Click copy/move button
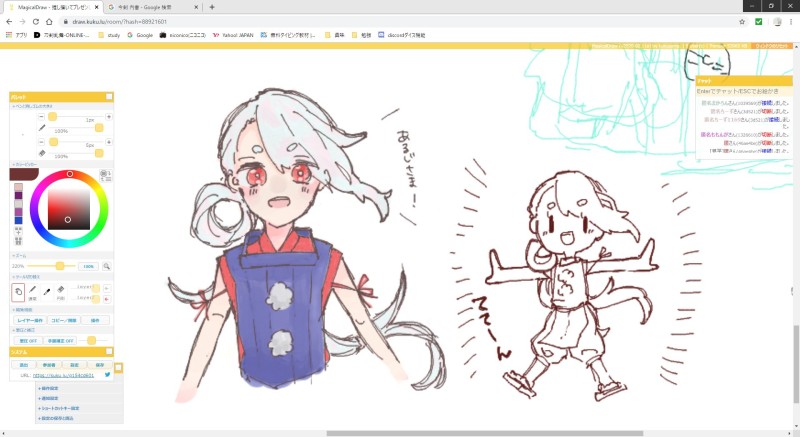This screenshot has height=437, width=800. [x=64, y=320]
